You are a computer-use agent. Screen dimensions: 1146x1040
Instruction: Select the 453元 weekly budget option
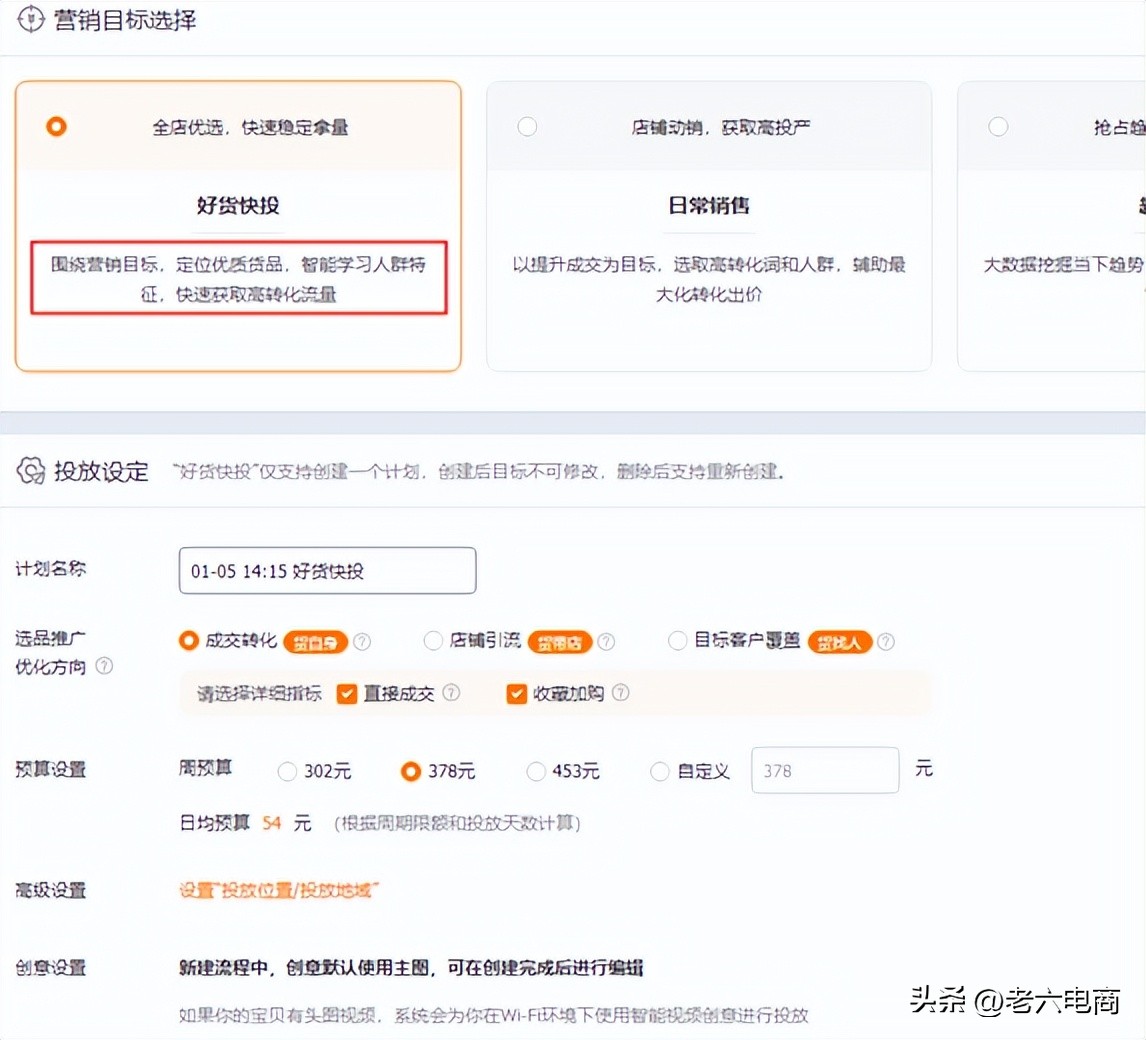536,771
